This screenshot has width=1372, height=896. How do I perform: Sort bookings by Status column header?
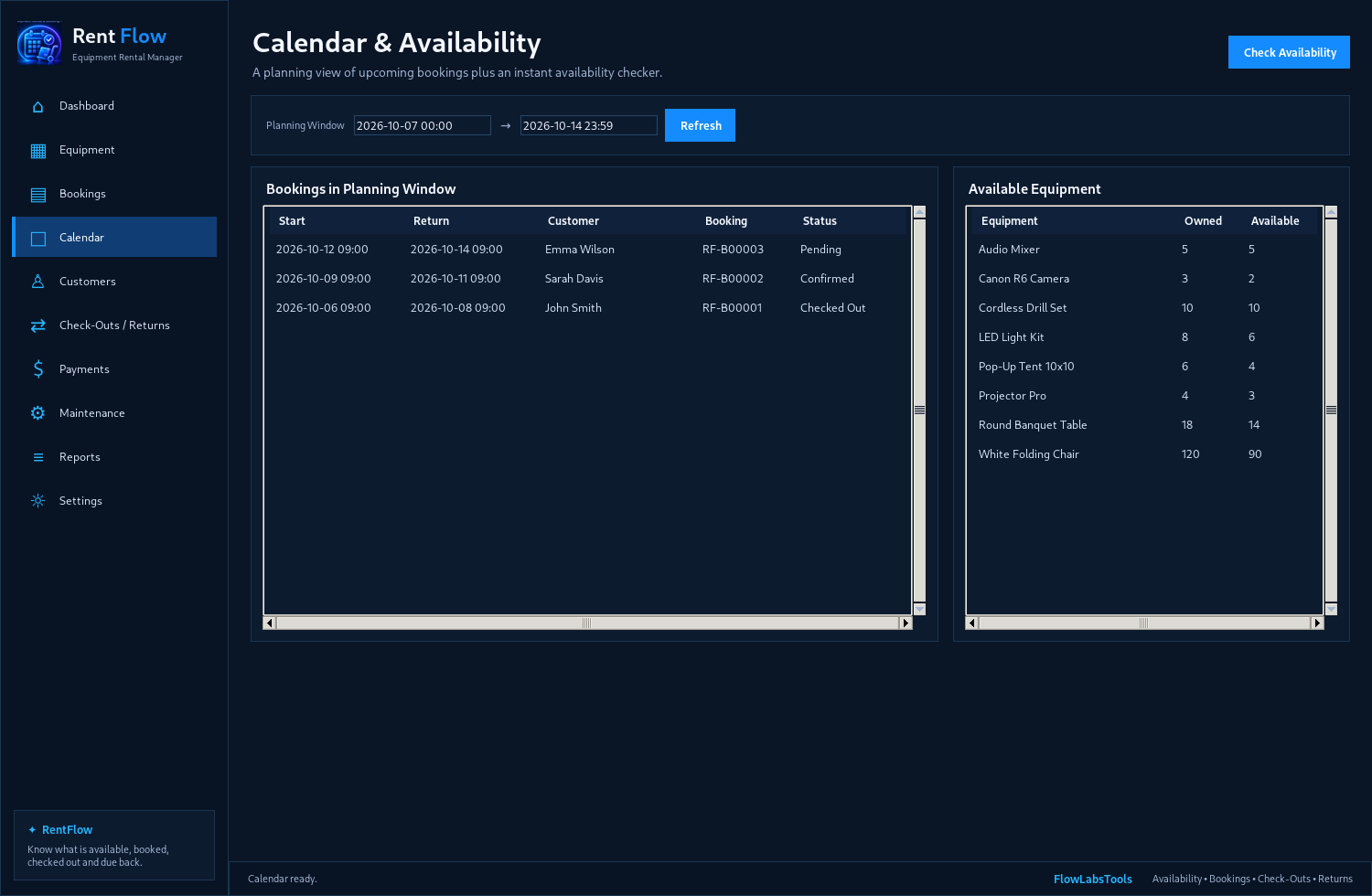[848, 221]
